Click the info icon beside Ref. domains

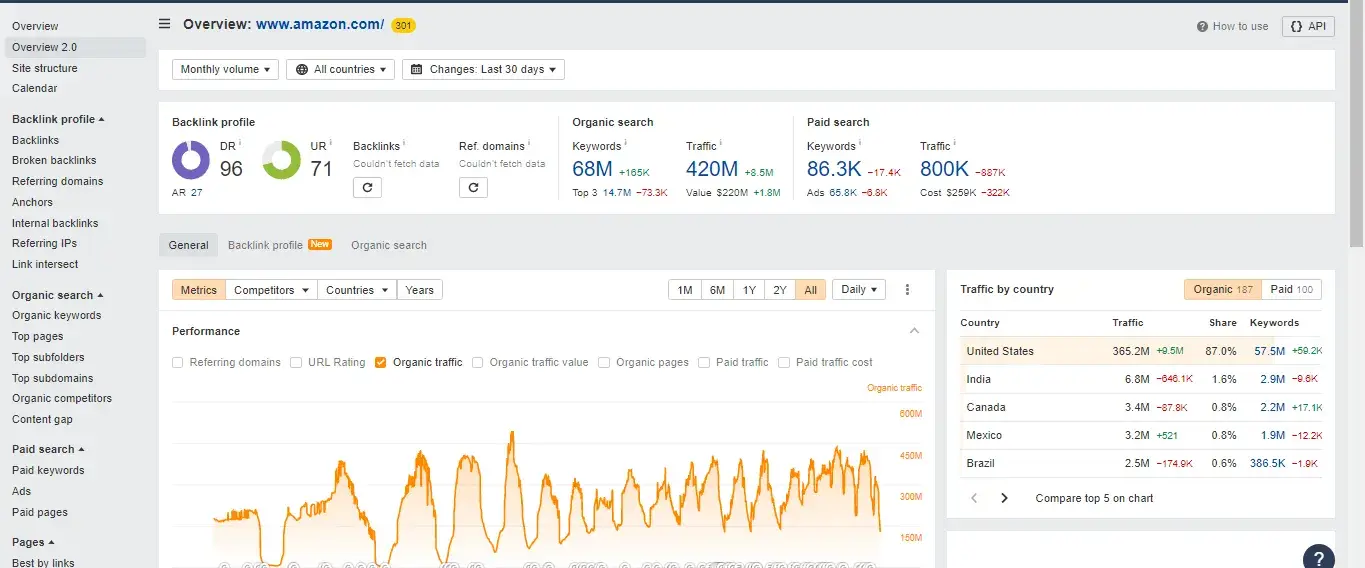point(530,143)
